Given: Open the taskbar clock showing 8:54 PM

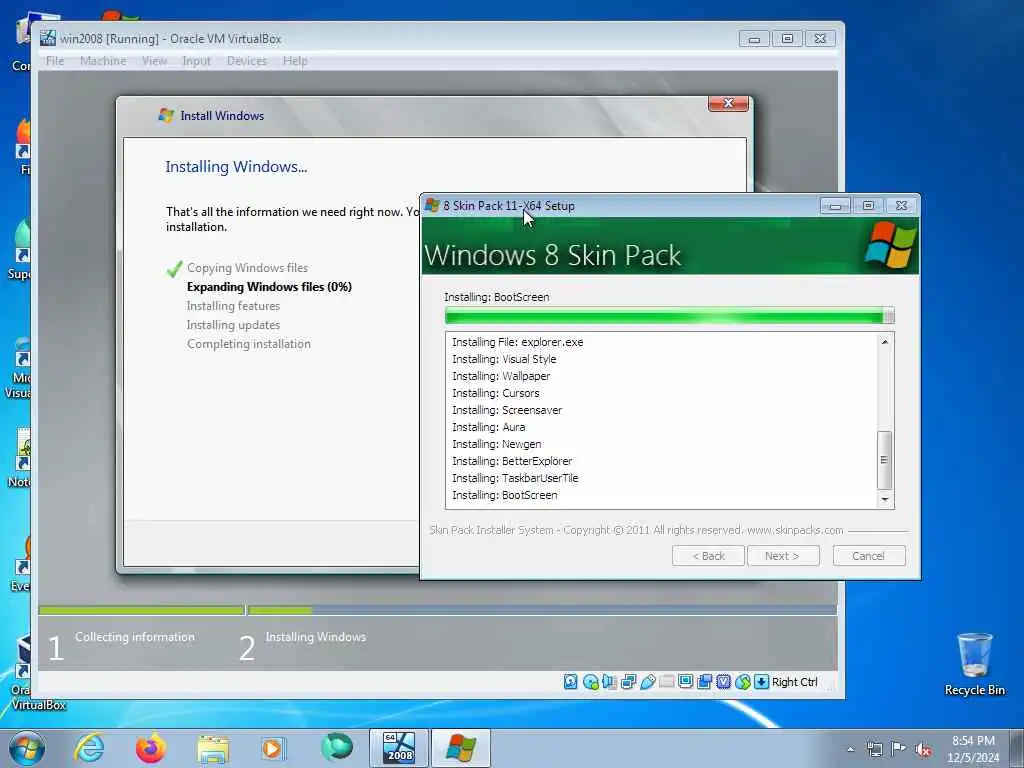Looking at the screenshot, I should coord(972,749).
